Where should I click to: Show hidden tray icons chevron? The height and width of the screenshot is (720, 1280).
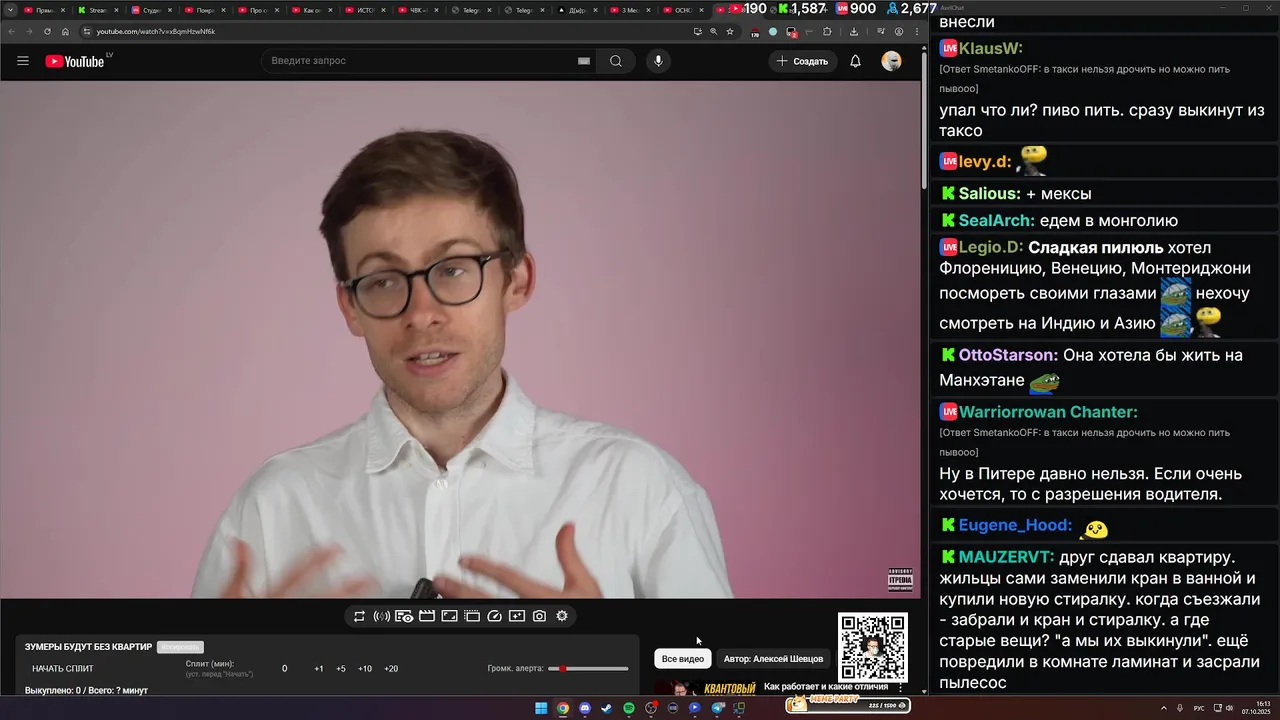tap(1164, 708)
